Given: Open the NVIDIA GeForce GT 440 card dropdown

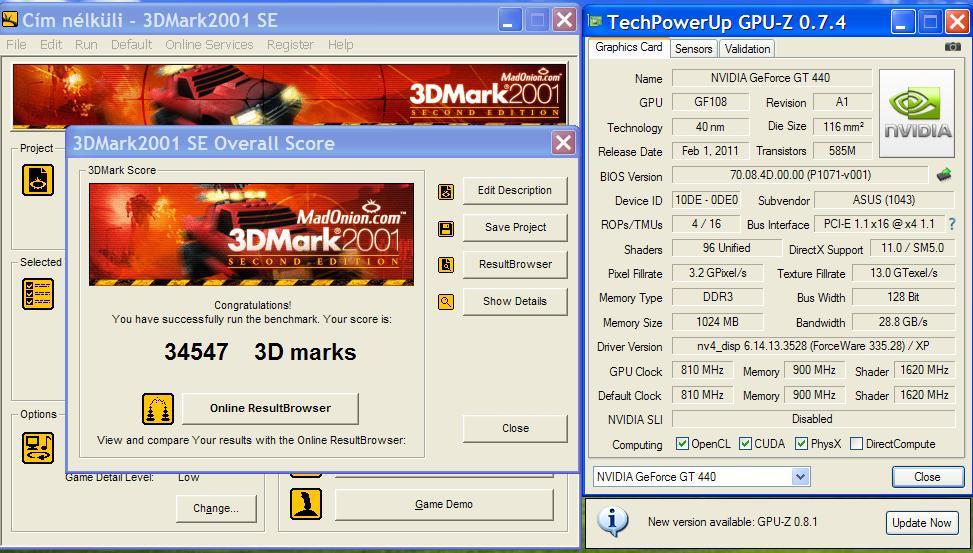Looking at the screenshot, I should (800, 477).
